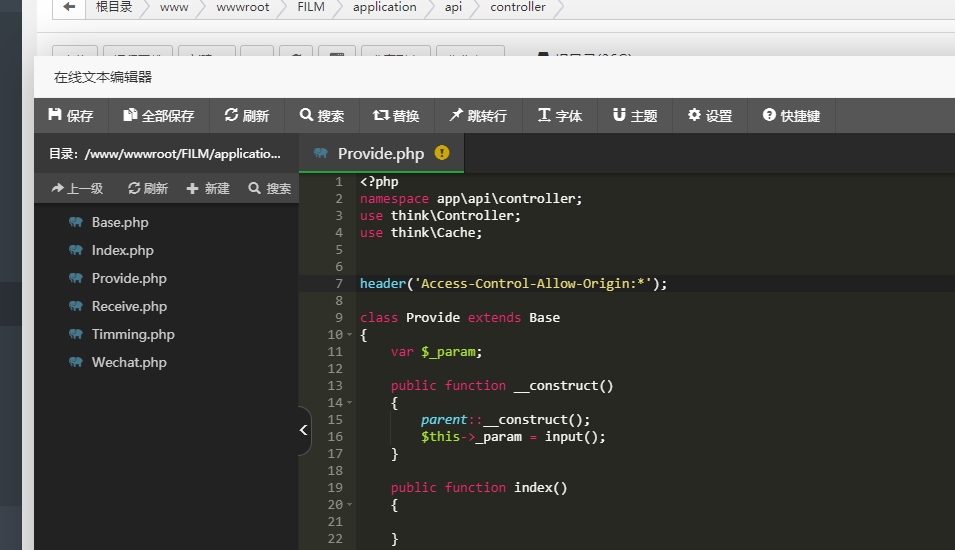Viewport: 955px width, 550px height.
Task: Open the Font (字体) settings
Action: click(x=560, y=116)
